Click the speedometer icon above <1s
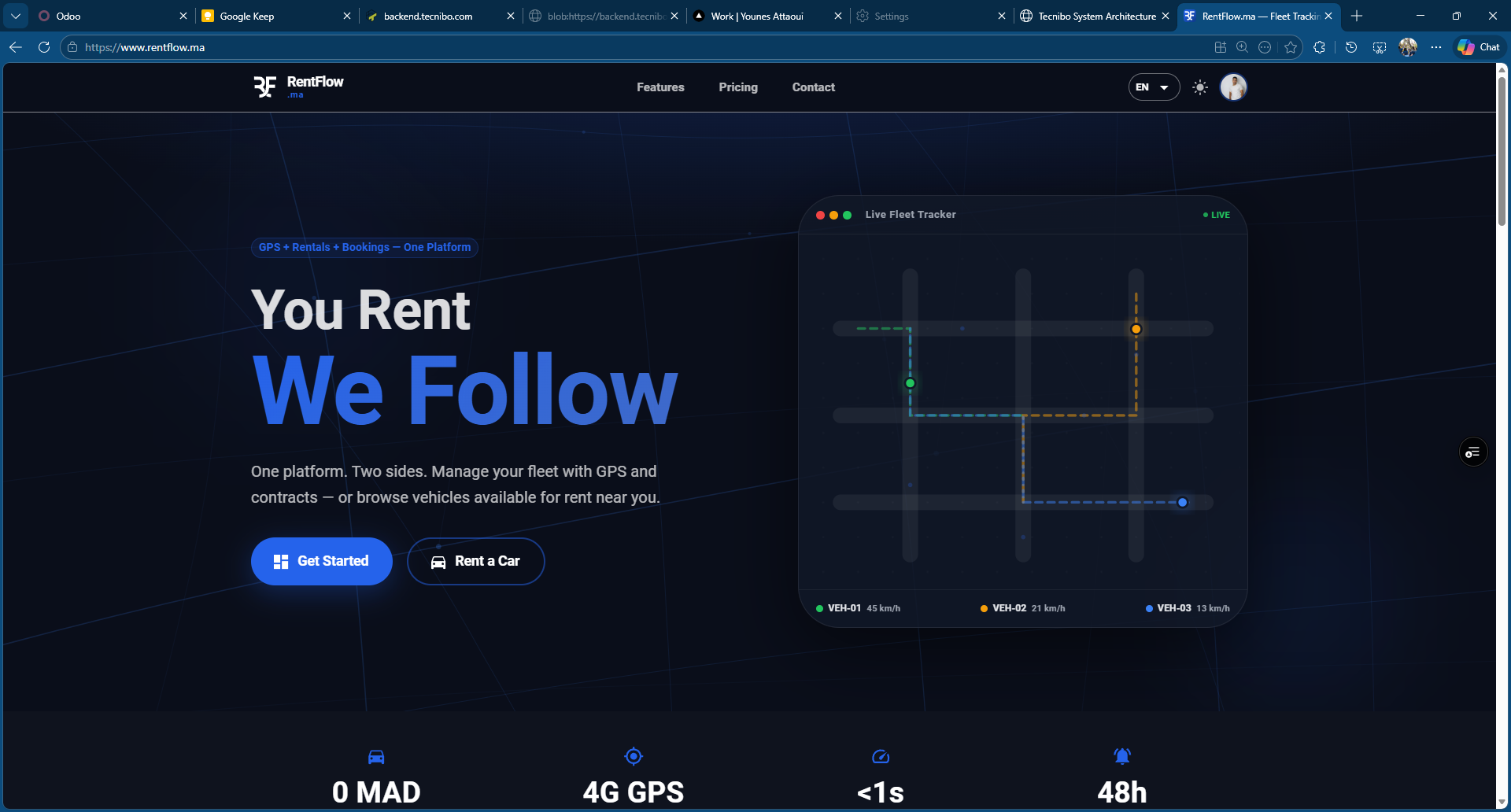 click(x=881, y=757)
